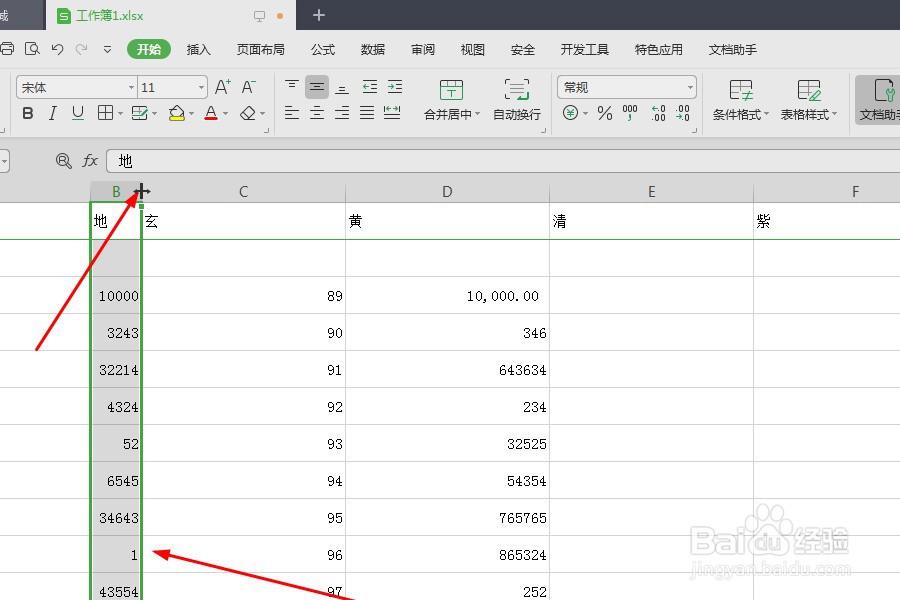
Task: Click the redo icon
Action: pos(82,49)
